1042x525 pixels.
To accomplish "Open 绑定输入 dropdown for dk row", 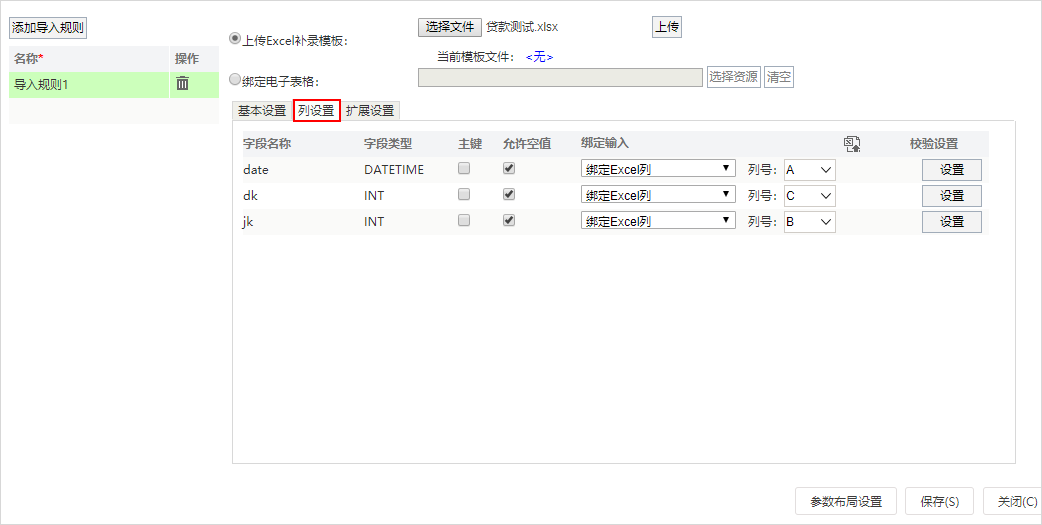I will (658, 195).
